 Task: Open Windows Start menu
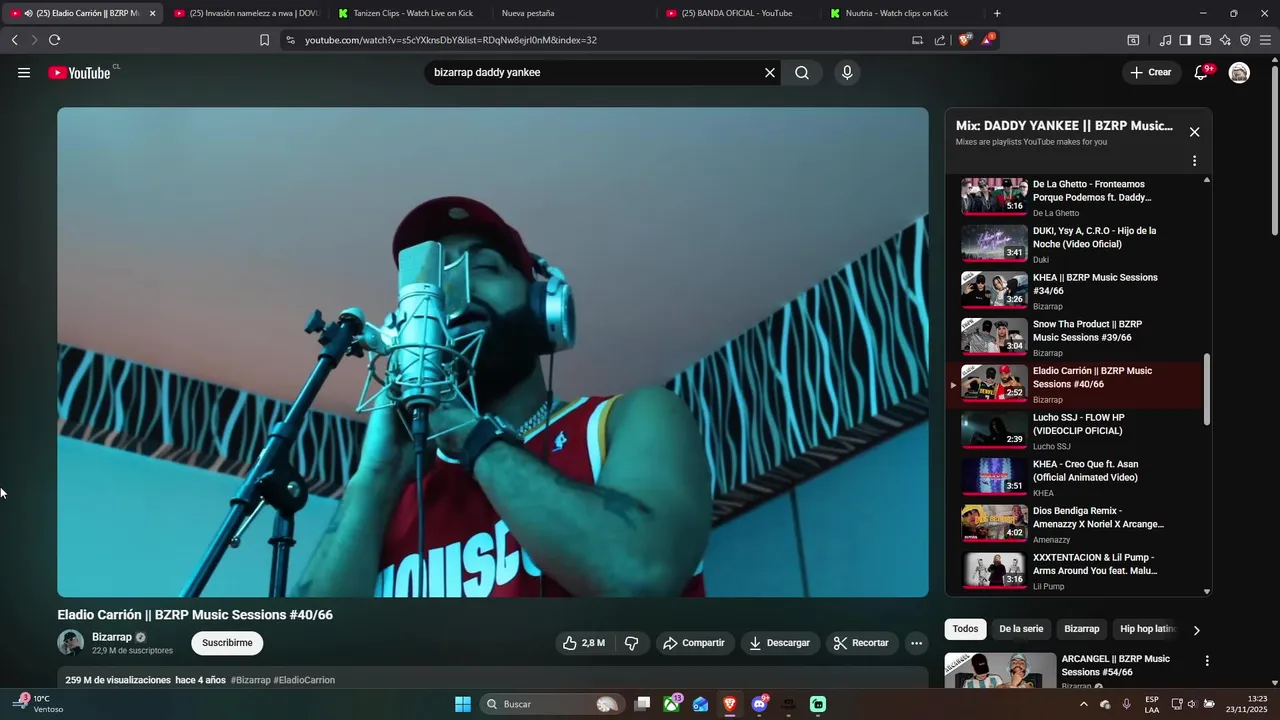463,704
